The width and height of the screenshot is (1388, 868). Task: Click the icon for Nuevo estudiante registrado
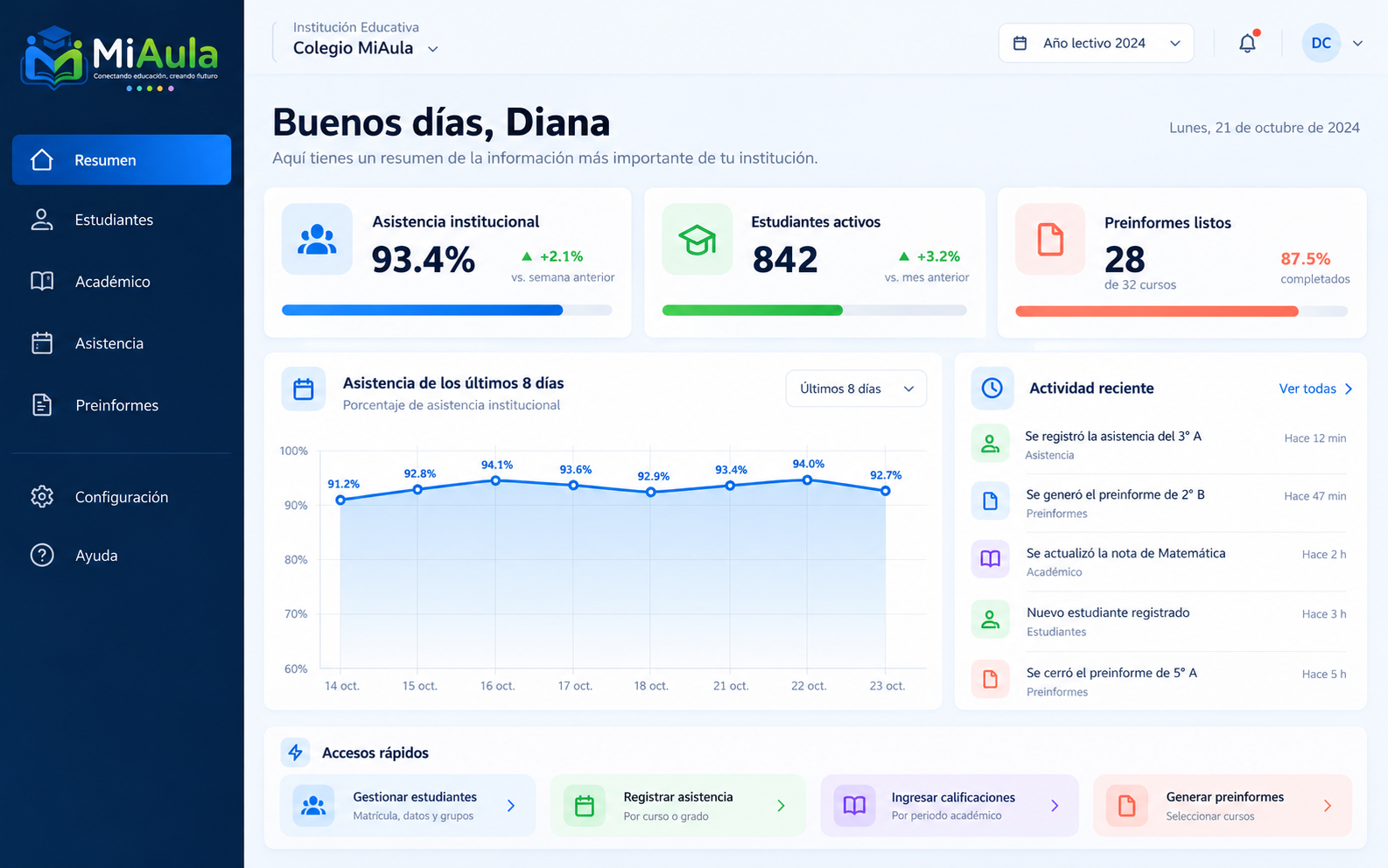click(x=991, y=619)
